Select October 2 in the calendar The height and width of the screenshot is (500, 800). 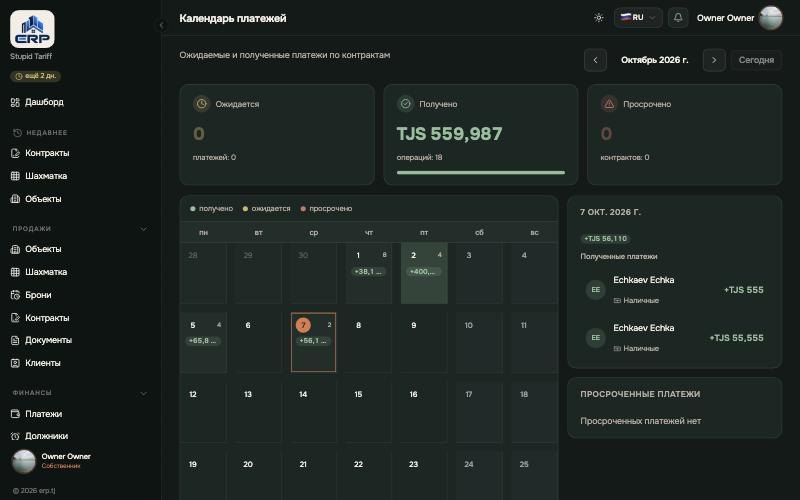424,273
